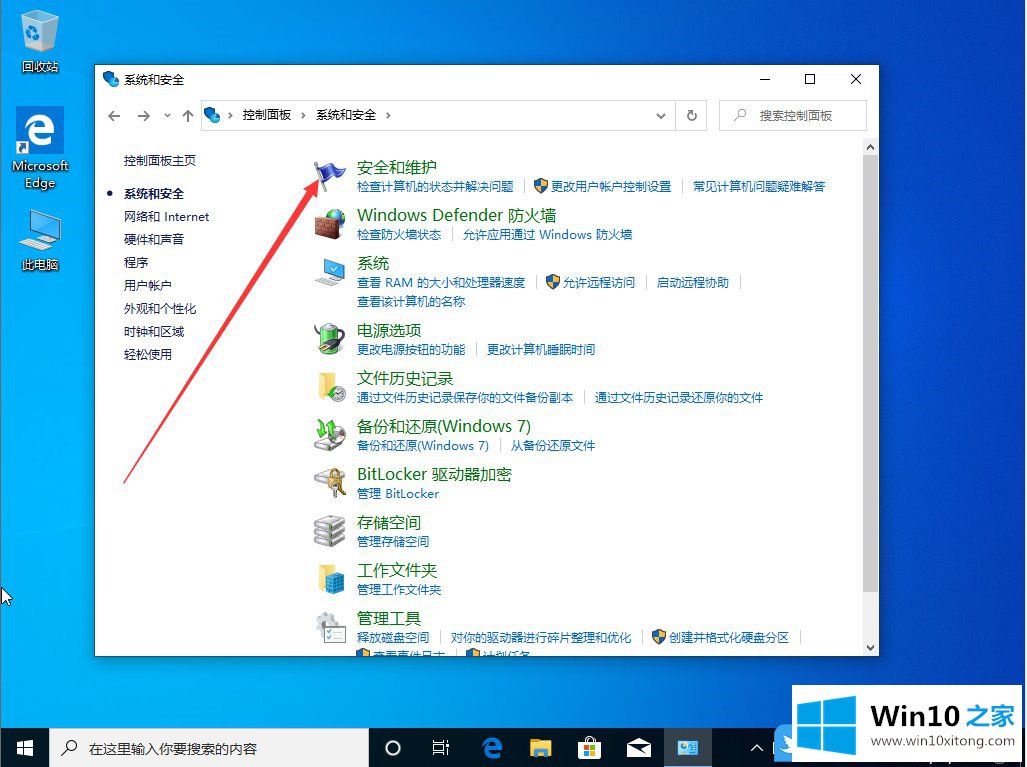Open Microsoft Store from the taskbar
This screenshot has width=1027, height=767.
point(589,747)
